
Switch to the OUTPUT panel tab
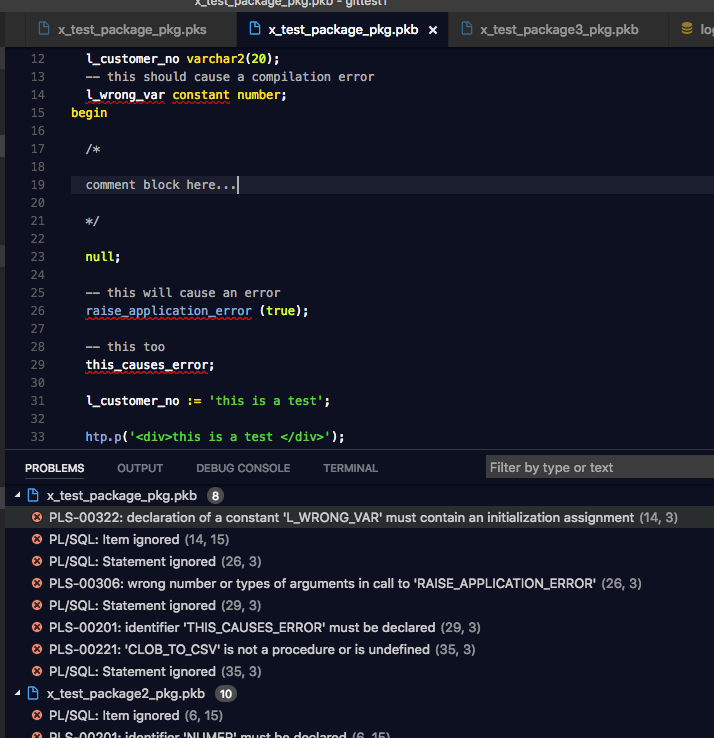click(140, 468)
